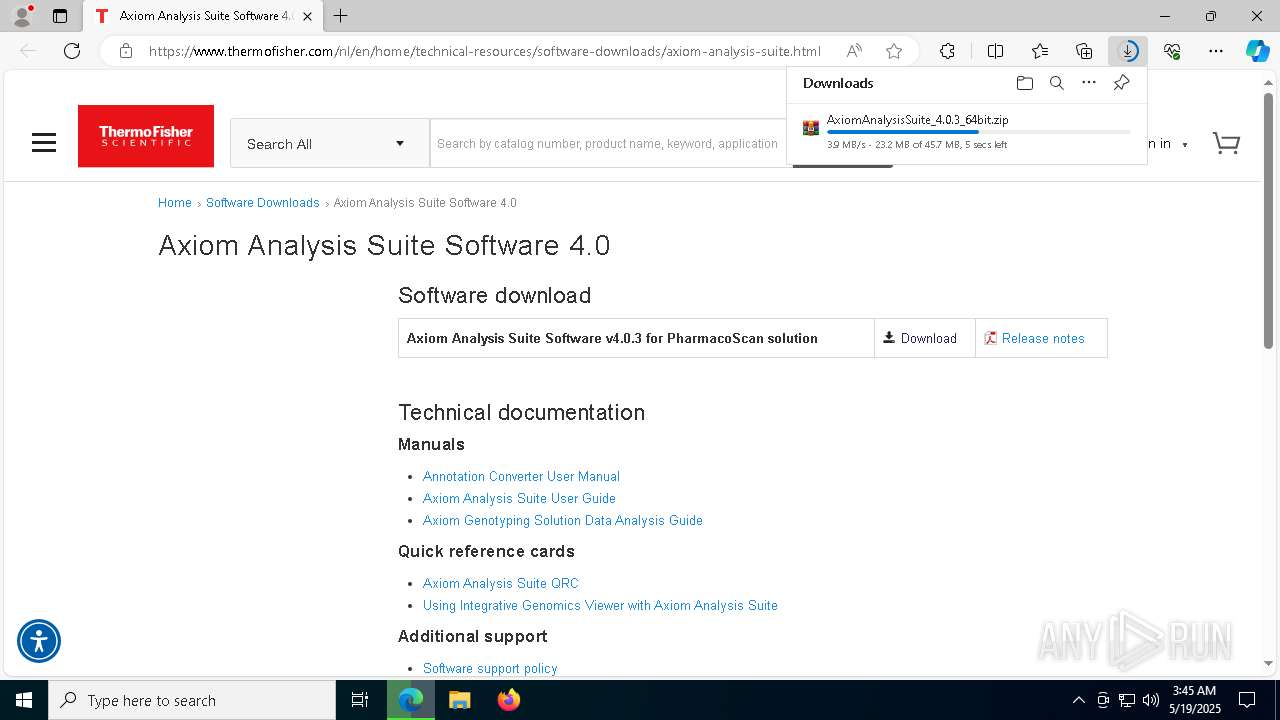Open the browser profile icon
Viewport: 1280px width, 720px height.
tap(21, 16)
